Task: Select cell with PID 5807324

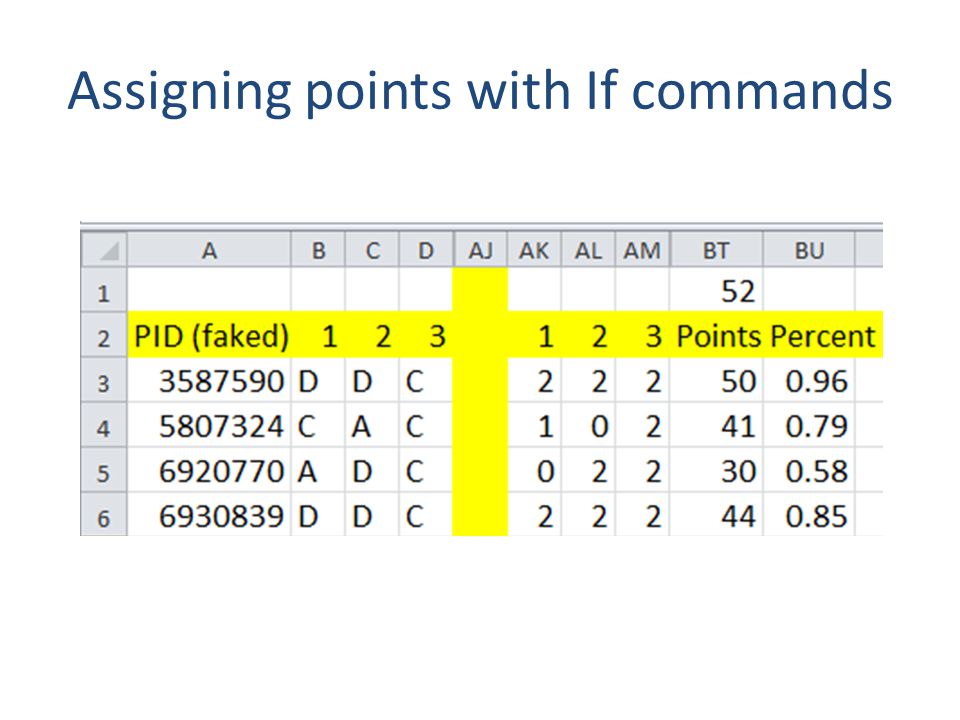Action: tap(209, 426)
